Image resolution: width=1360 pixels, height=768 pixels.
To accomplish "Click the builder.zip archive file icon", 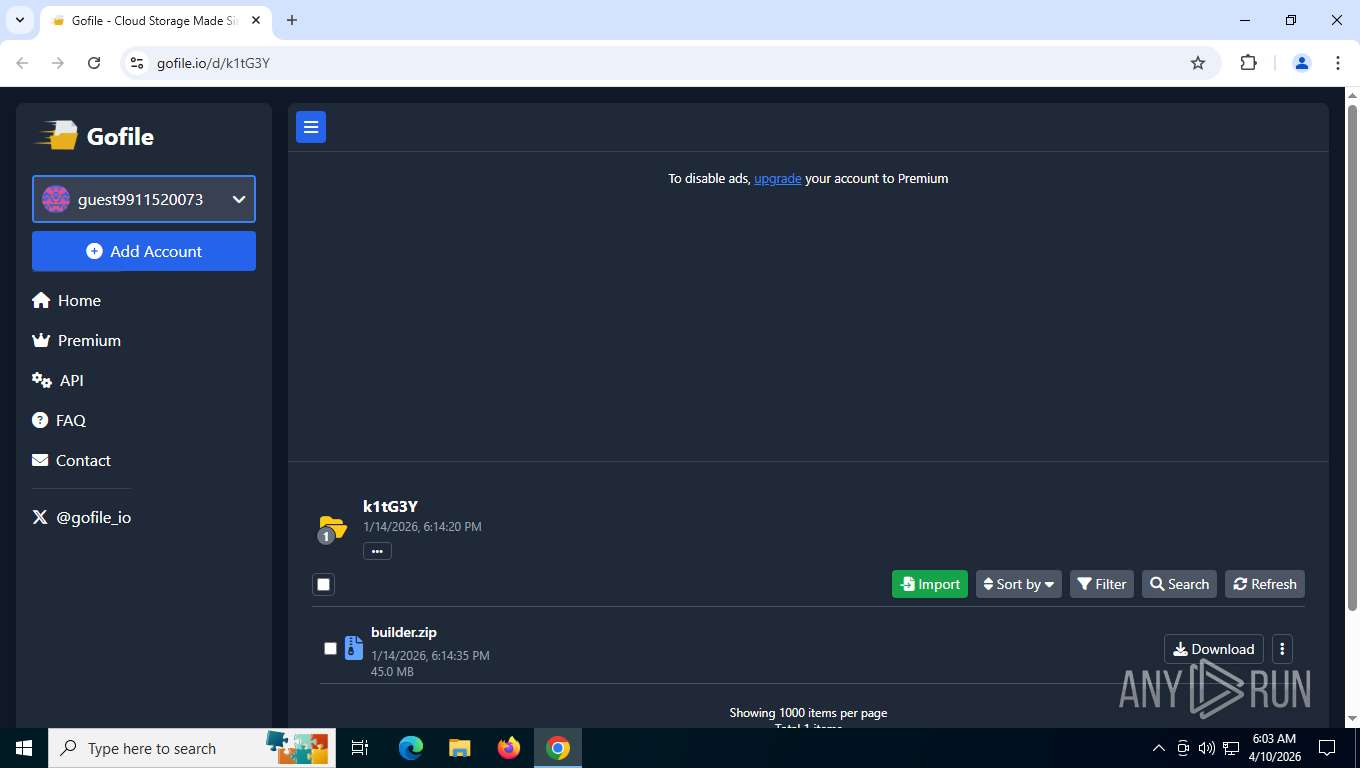I will click(353, 648).
